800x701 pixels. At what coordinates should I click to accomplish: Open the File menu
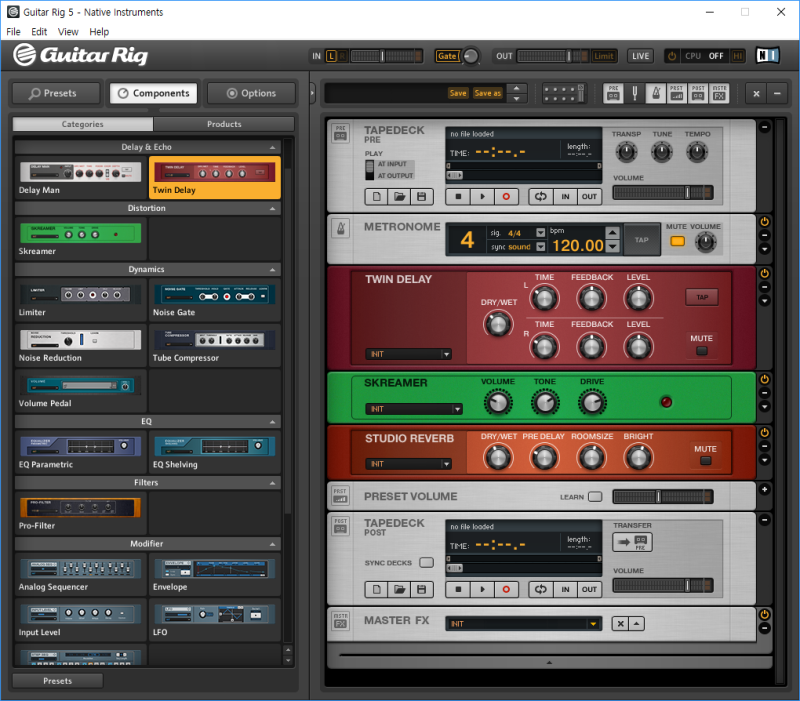13,31
